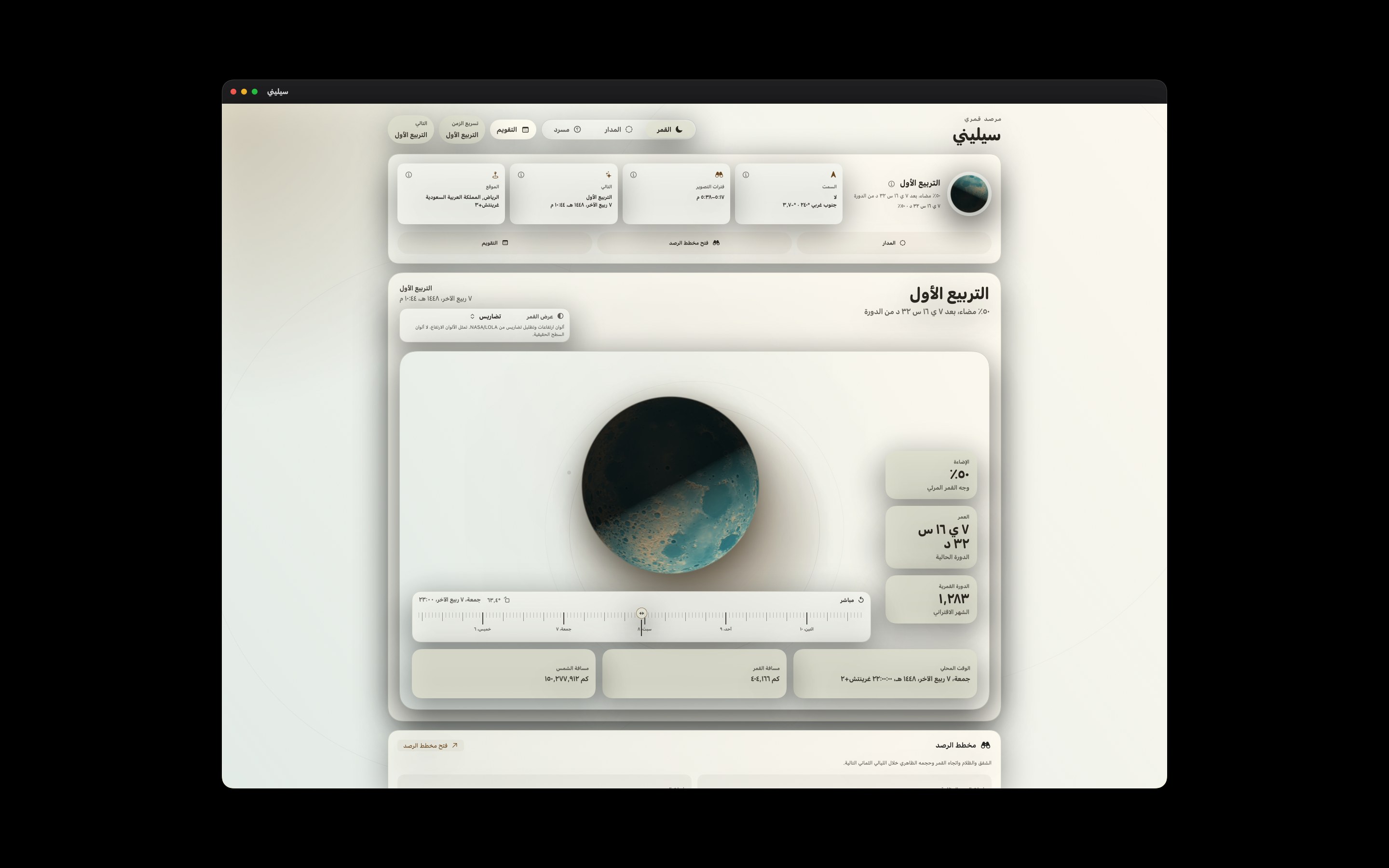Click the مسافة القمر ٤٠٤٬١٦٦ card

point(694,674)
